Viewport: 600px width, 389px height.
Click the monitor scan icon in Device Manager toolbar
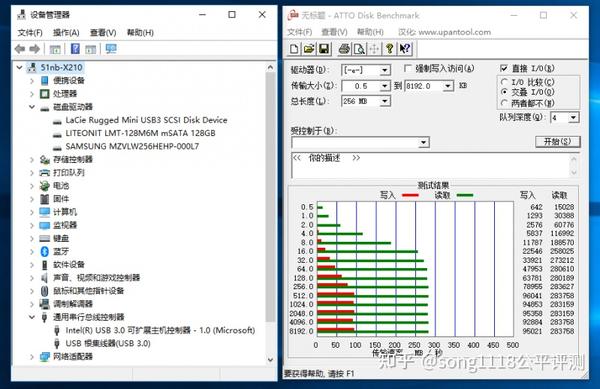pos(111,49)
